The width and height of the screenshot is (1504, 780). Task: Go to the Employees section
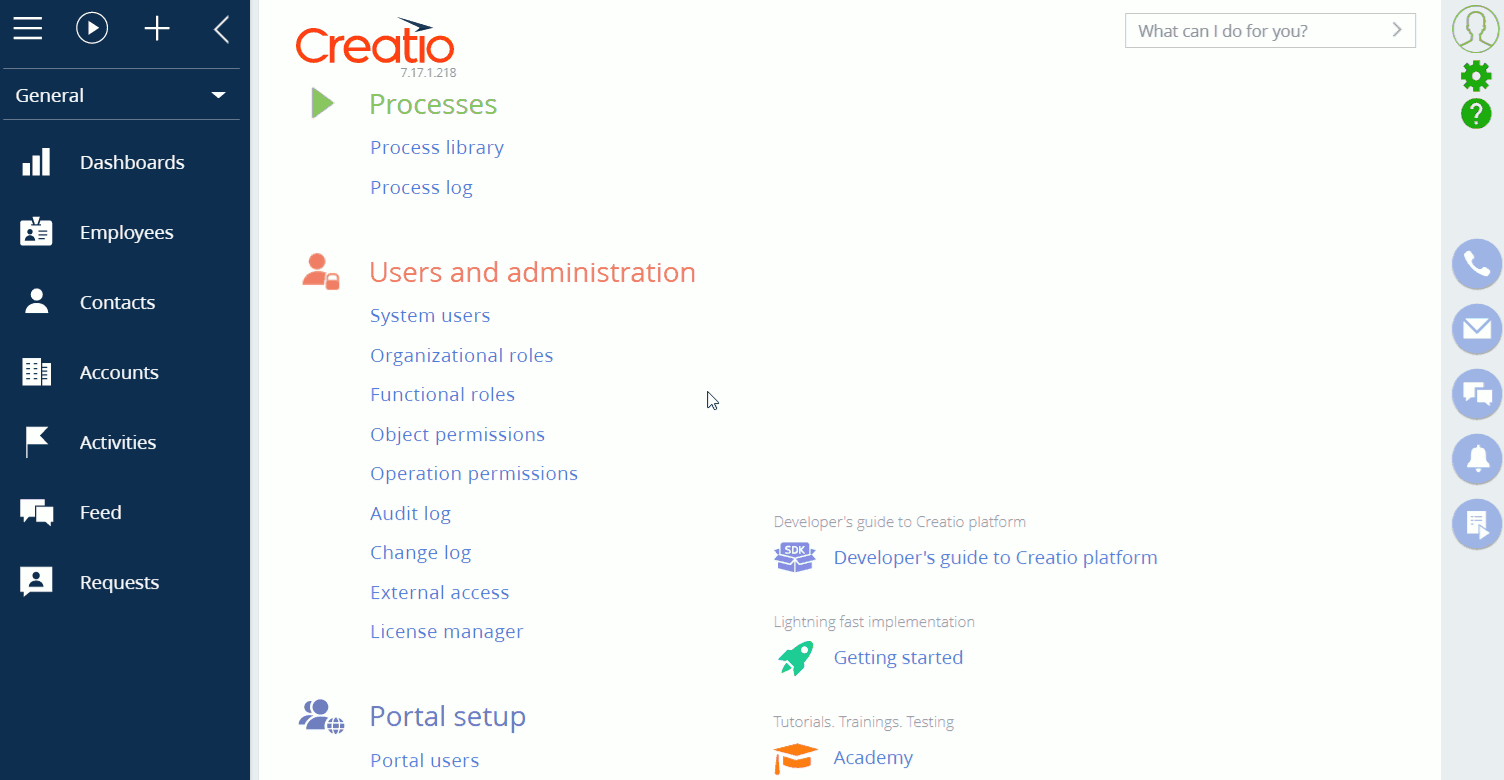(x=127, y=232)
